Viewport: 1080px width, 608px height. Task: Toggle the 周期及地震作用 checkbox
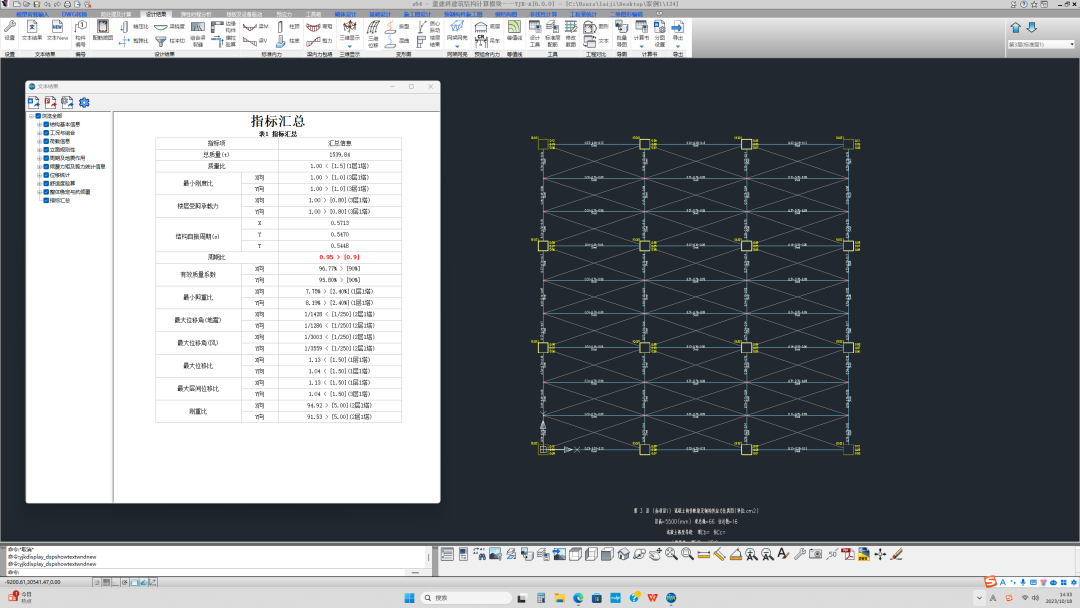(46, 158)
